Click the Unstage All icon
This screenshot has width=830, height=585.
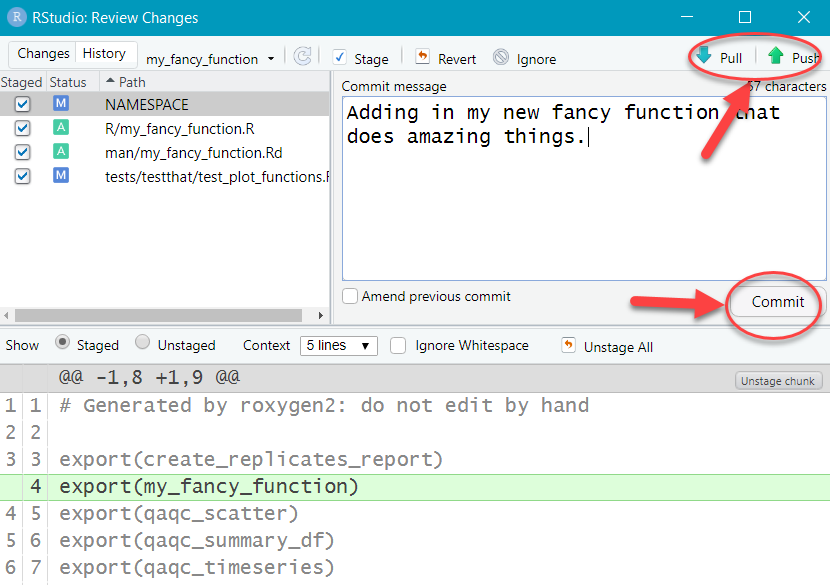(569, 346)
